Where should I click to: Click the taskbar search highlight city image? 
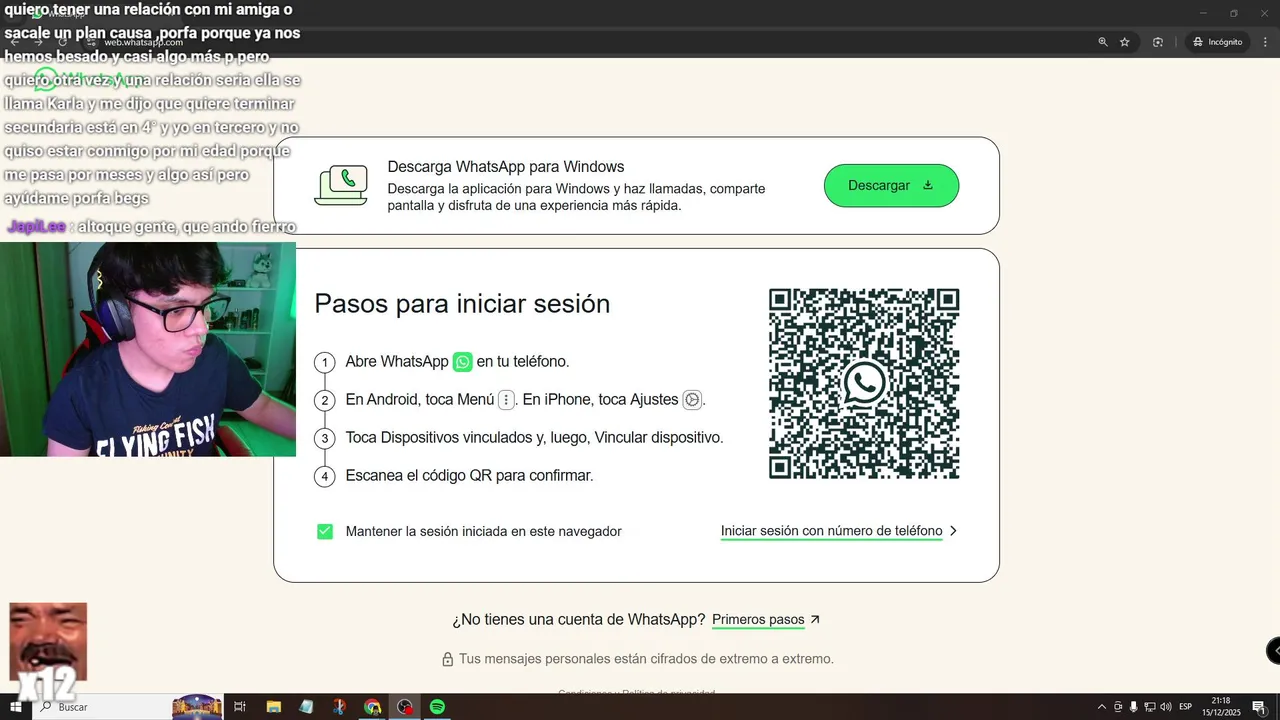(197, 707)
